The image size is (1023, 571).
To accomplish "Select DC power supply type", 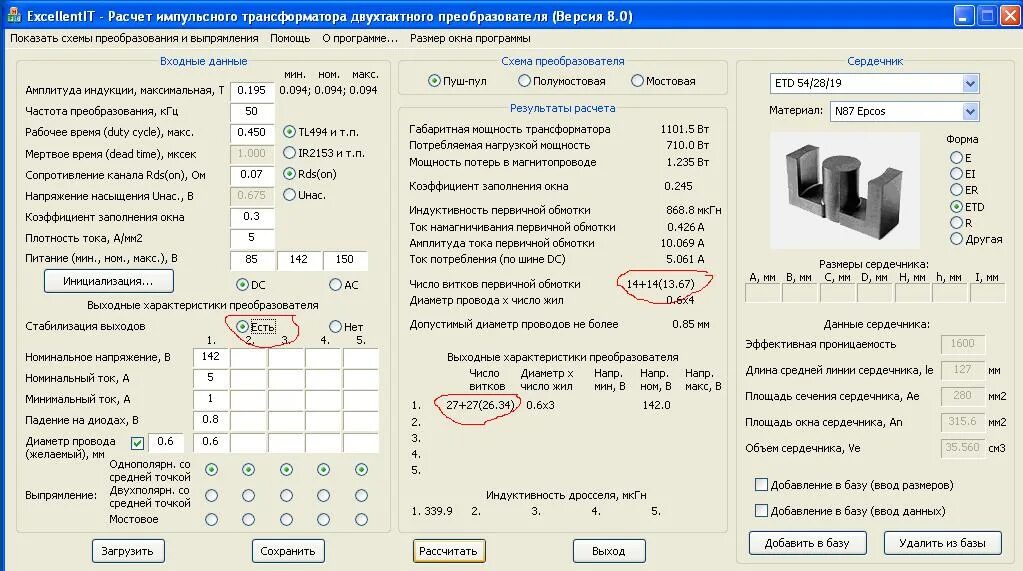I will 242,285.
